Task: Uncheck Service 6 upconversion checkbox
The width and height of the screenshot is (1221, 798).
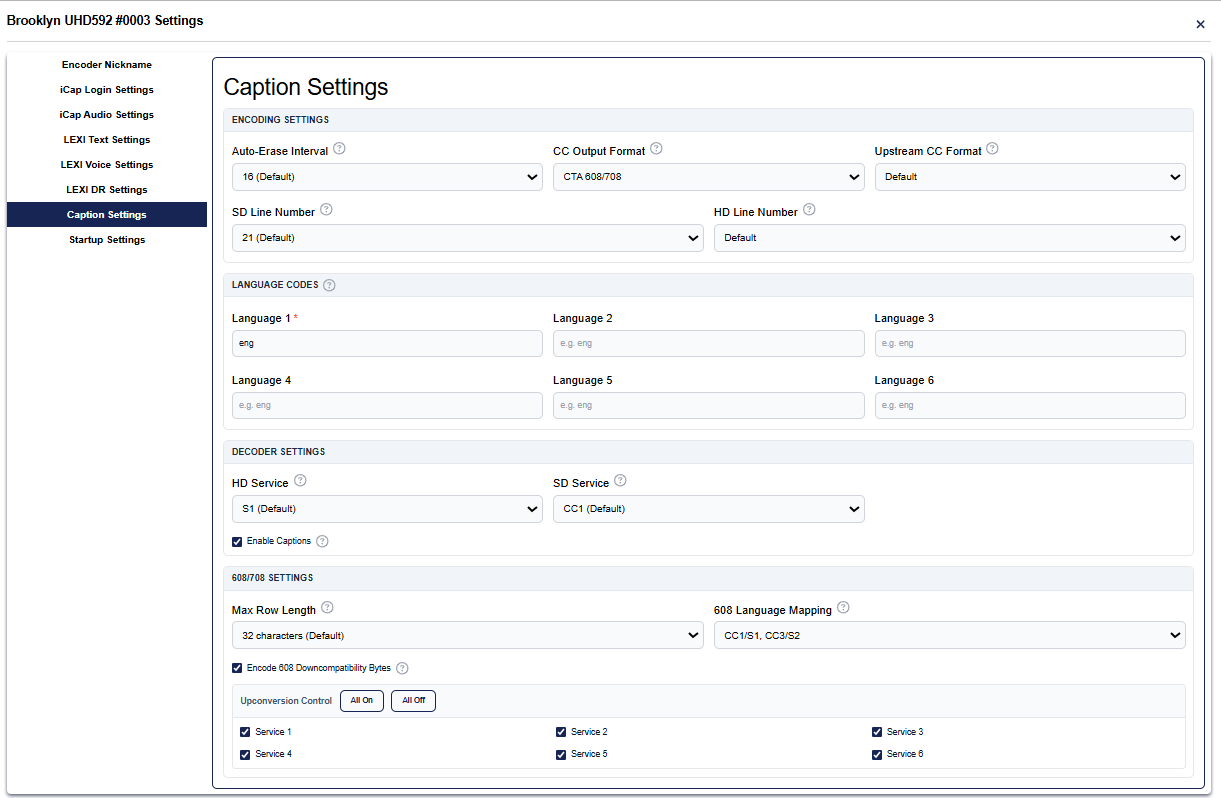Action: click(x=877, y=754)
